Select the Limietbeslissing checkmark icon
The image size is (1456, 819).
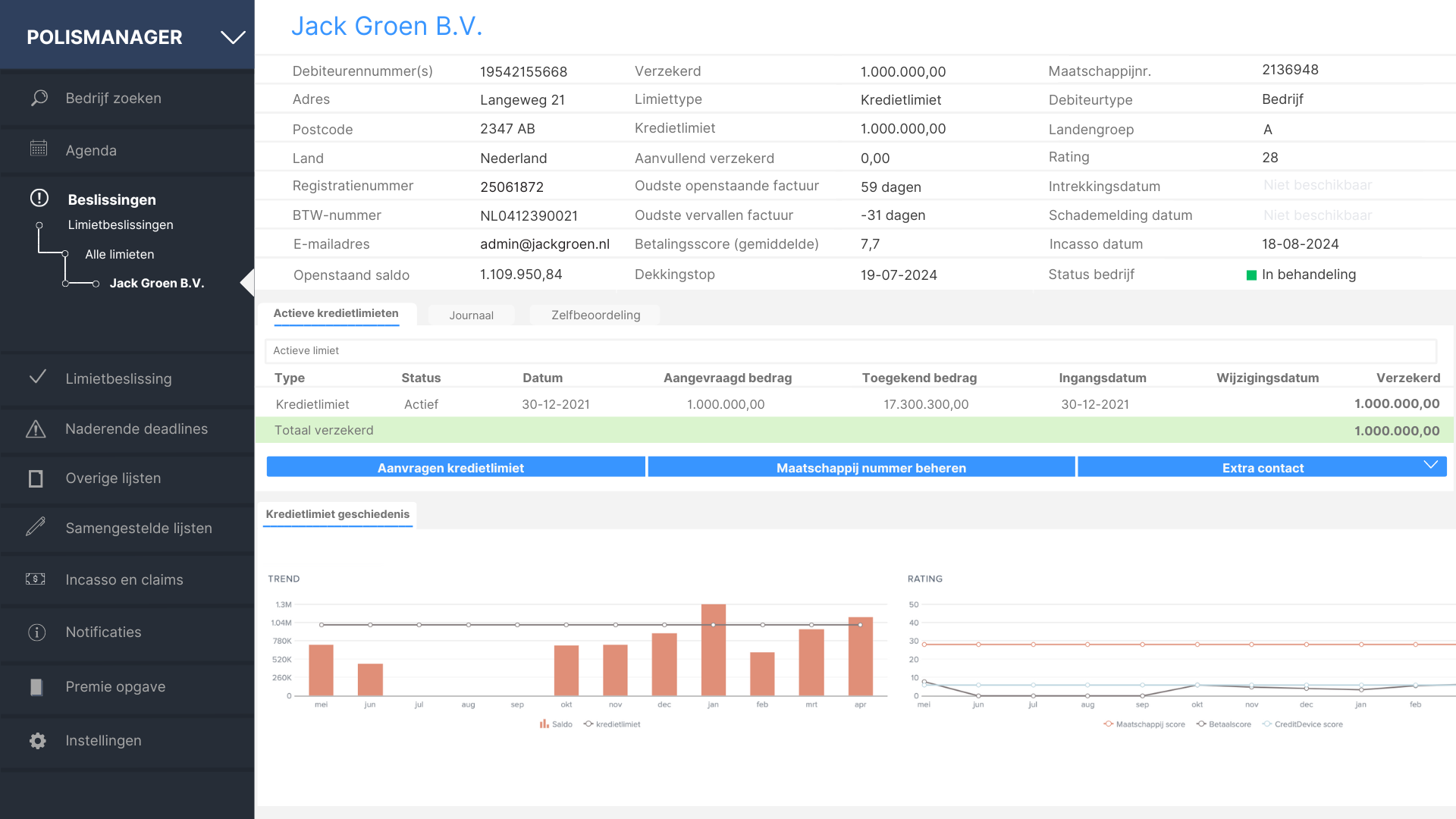coord(36,378)
